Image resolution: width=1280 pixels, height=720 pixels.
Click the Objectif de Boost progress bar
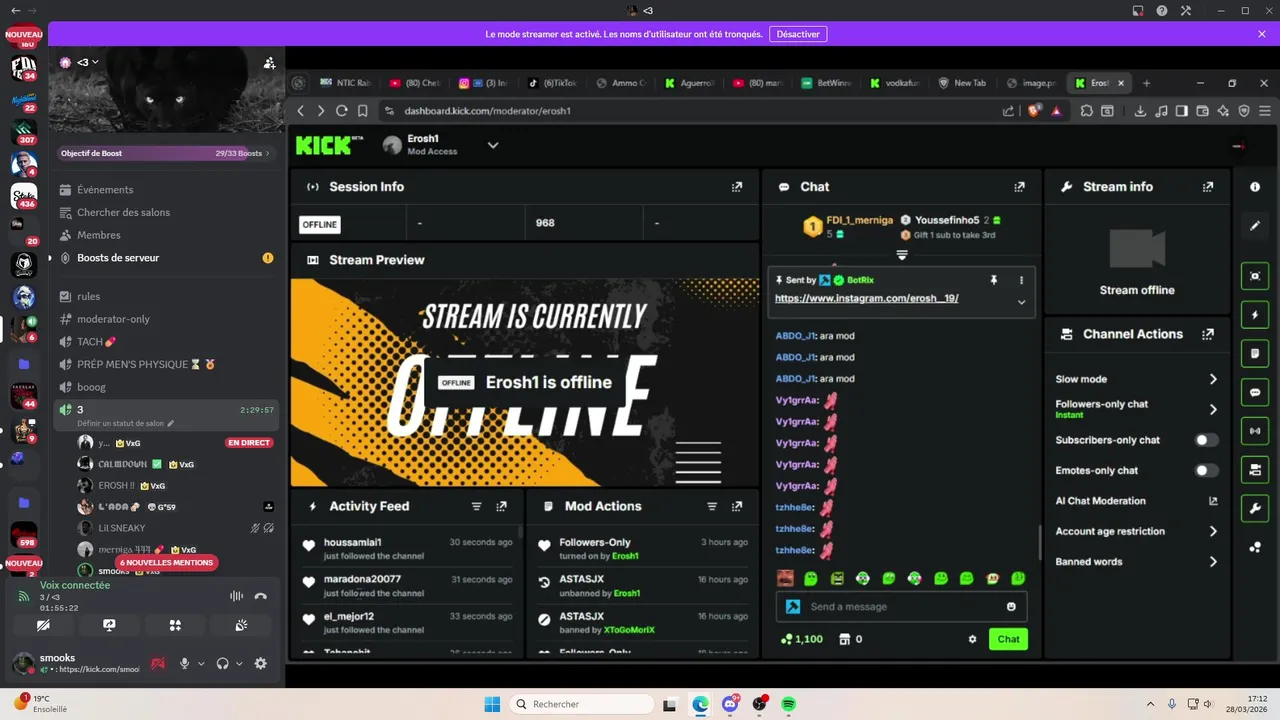point(165,153)
